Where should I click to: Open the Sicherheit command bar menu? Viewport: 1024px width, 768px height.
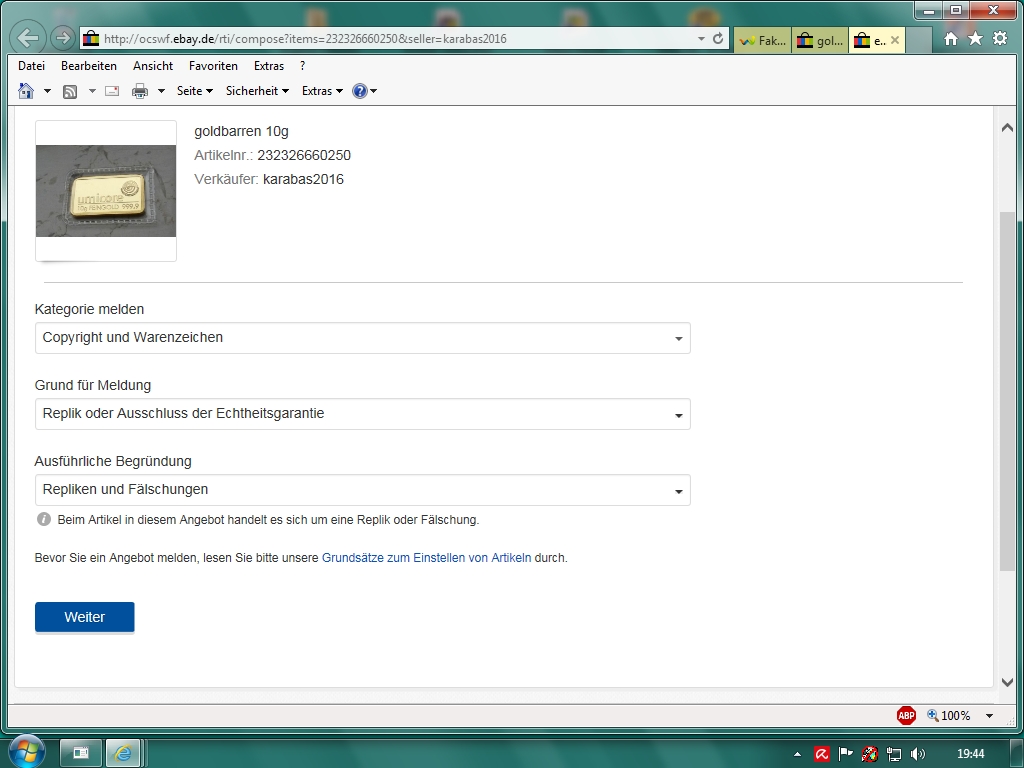[x=257, y=91]
